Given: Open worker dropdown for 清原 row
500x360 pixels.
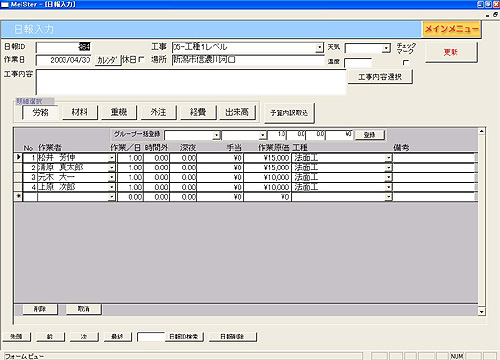Looking at the screenshot, I should coord(112,168).
